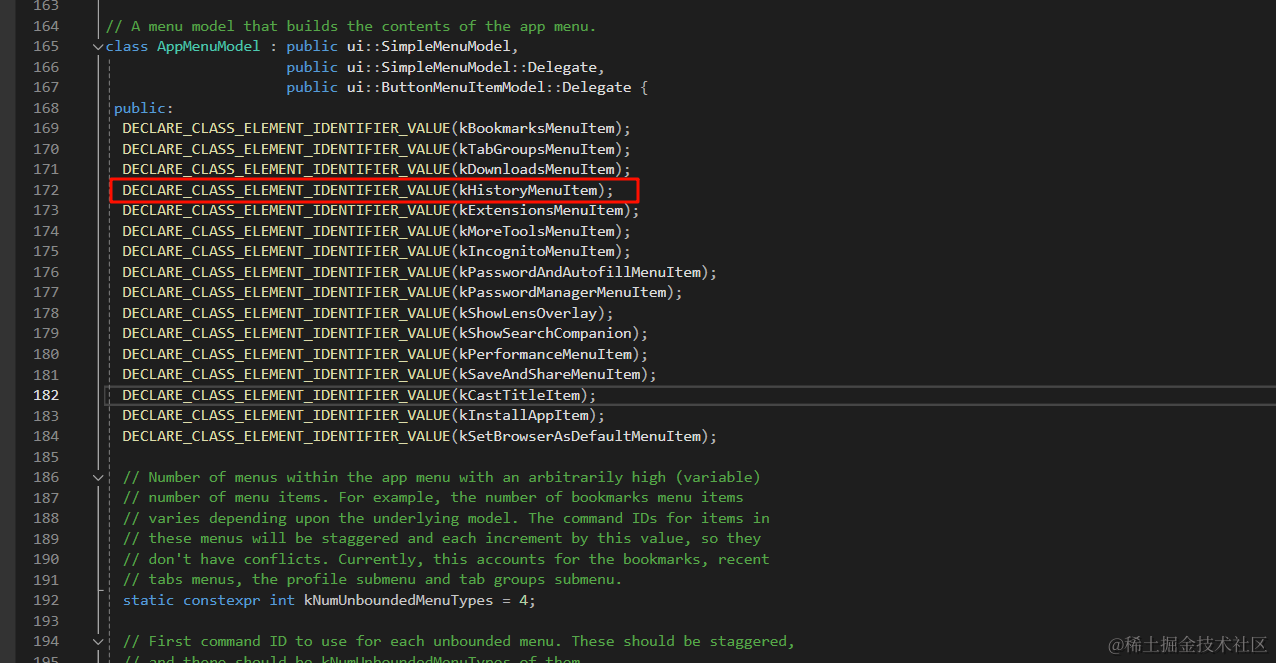This screenshot has height=663, width=1276.
Task: Click the DECLARE_CLASS_ELEMENT_IDENTIFIER_VALUE macro on line 169
Action: tap(287, 128)
